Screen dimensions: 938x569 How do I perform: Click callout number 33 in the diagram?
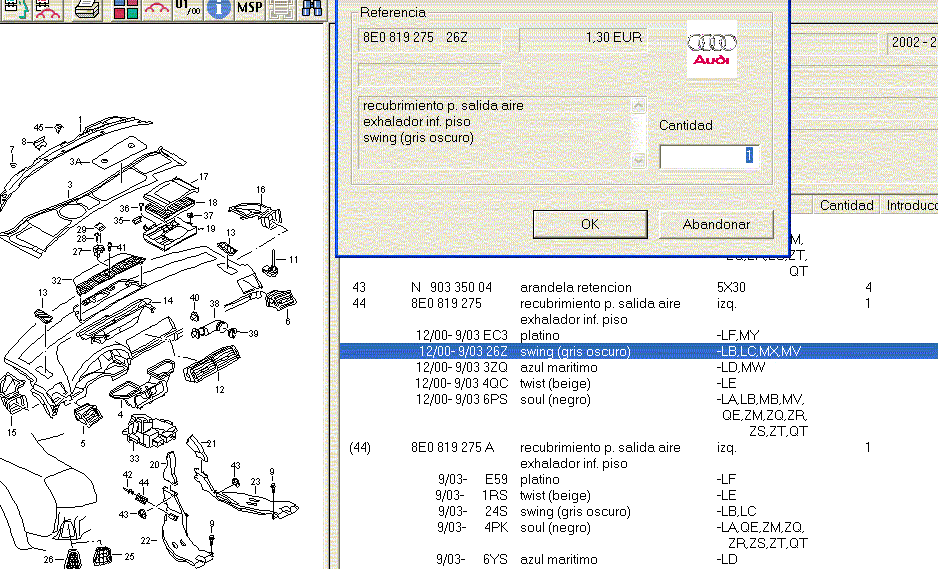click(x=135, y=459)
